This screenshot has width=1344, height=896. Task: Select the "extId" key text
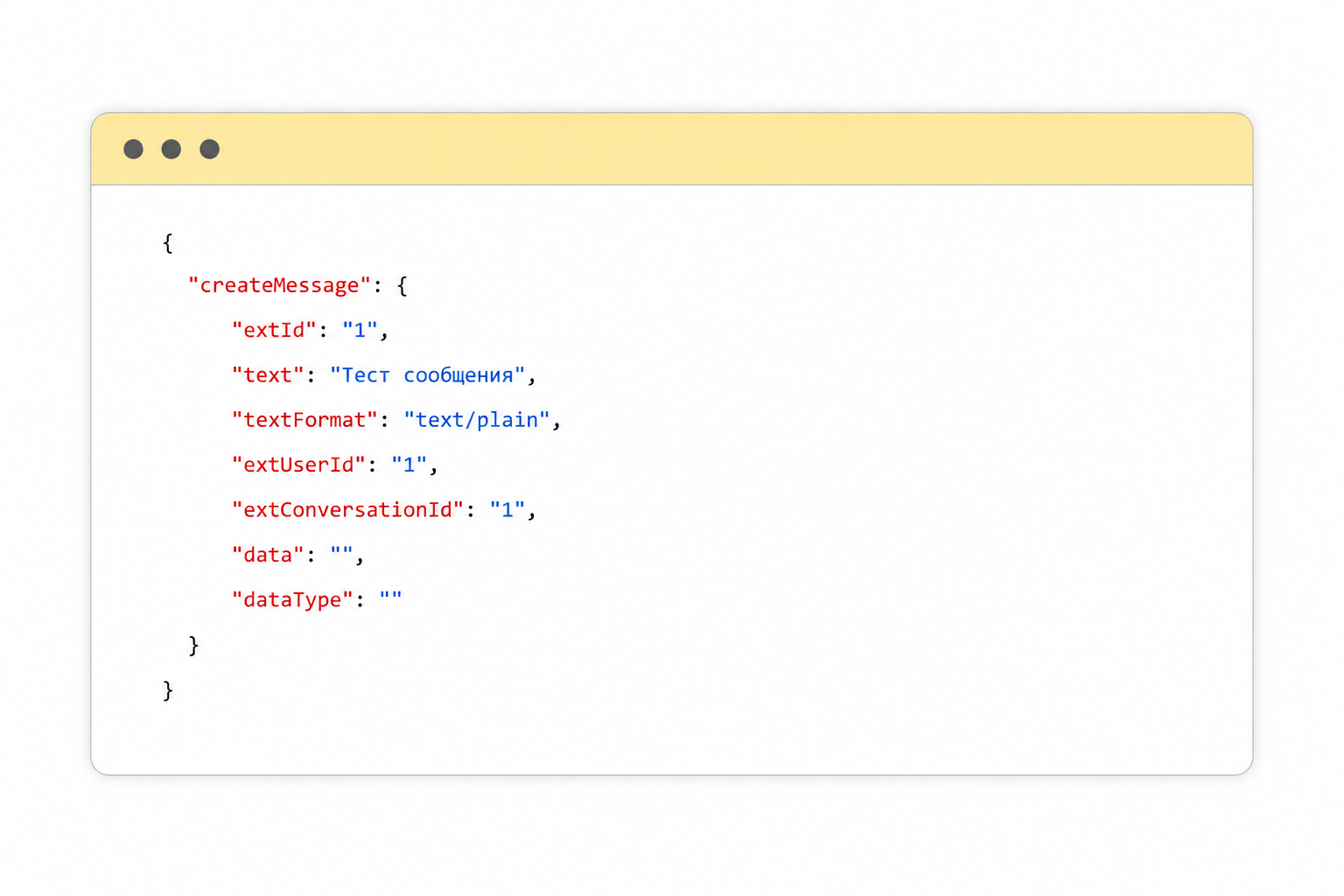[x=274, y=330]
